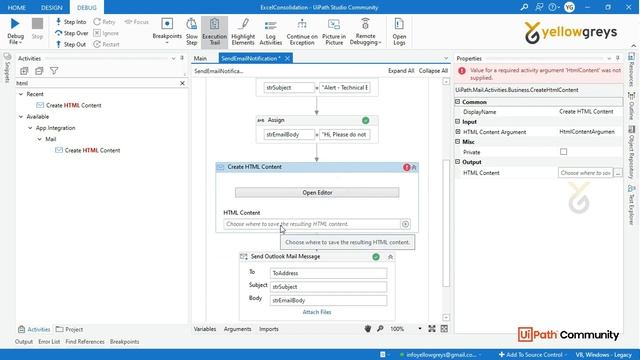Collapse the Send Outlook Mail Message activity

coord(390,257)
